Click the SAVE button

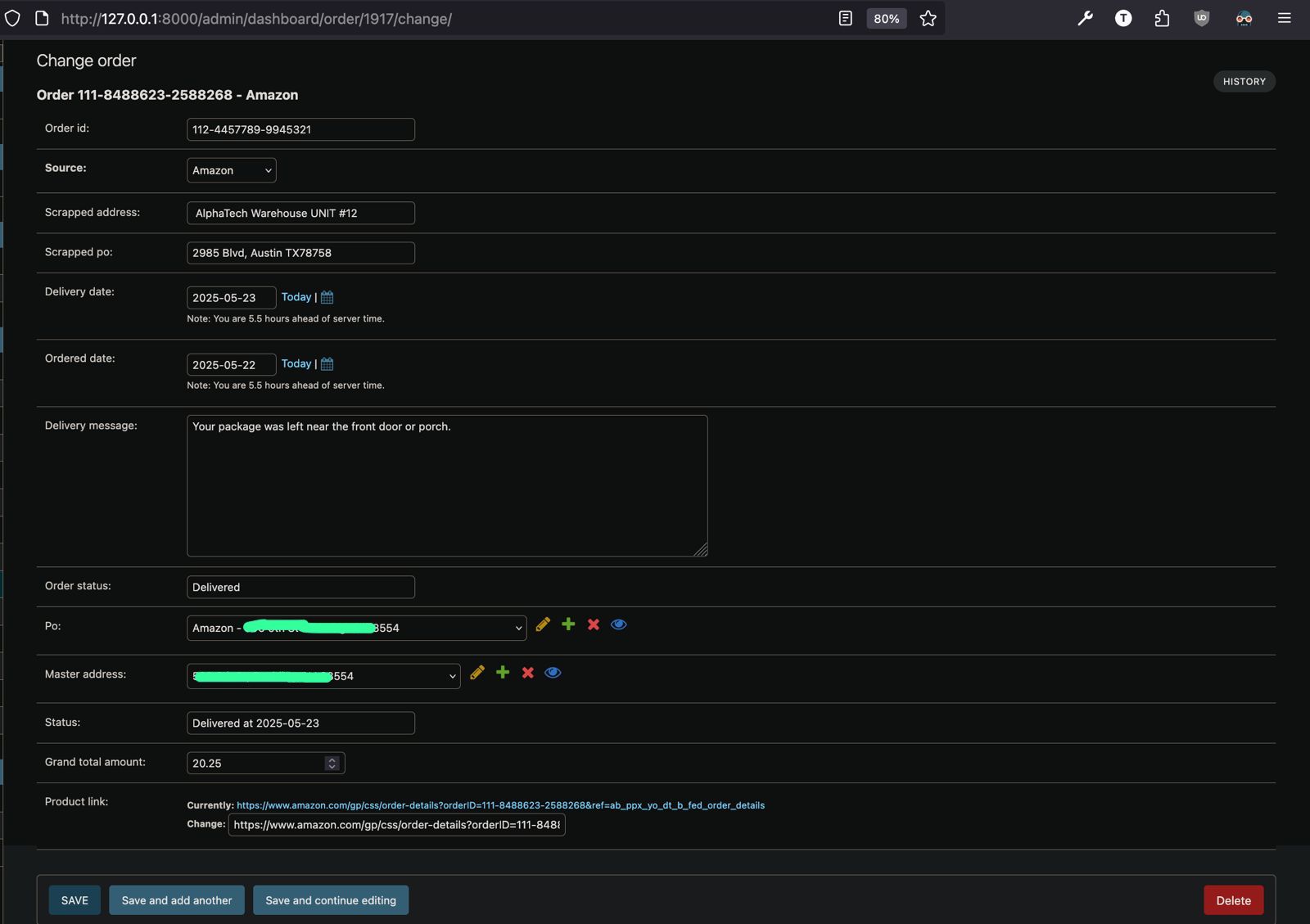(75, 900)
